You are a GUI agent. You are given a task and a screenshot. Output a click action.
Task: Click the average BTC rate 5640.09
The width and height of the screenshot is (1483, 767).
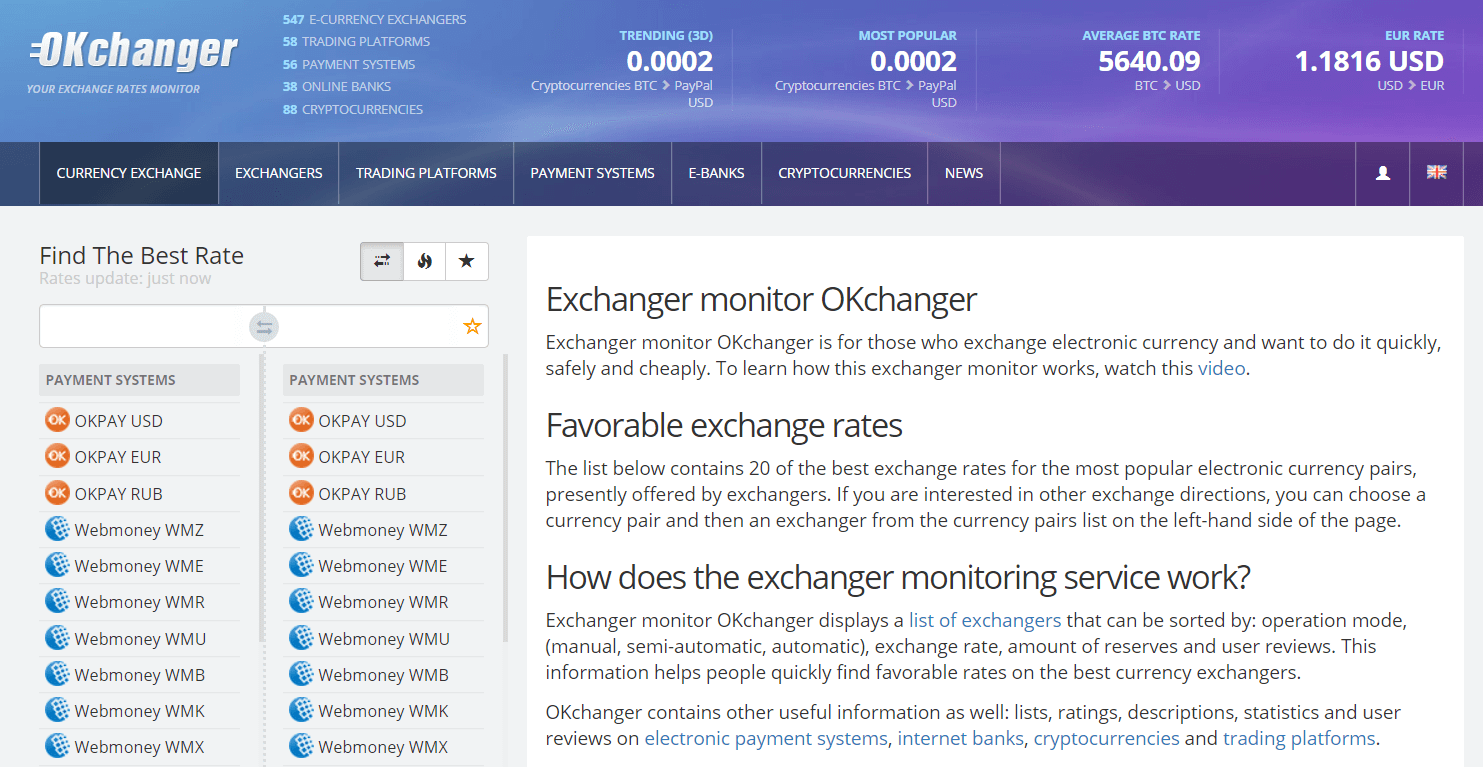[1149, 61]
